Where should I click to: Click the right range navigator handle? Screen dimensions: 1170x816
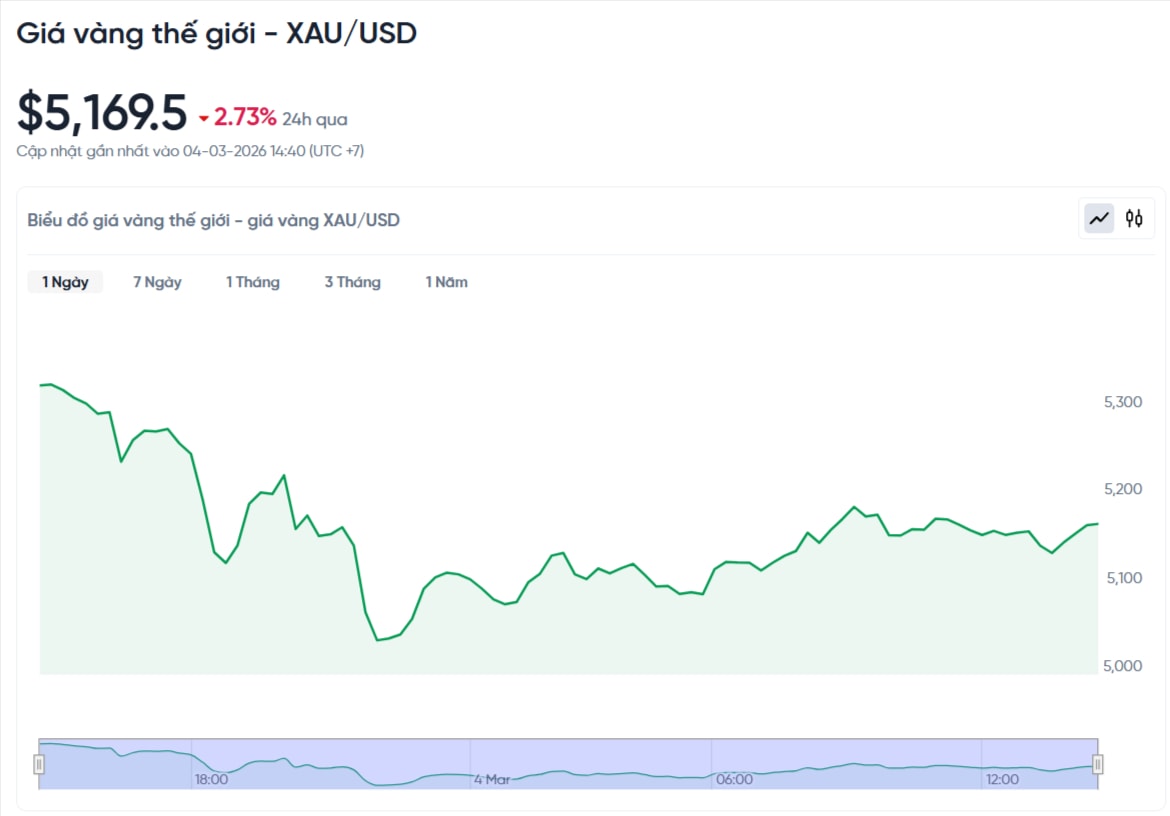(1098, 765)
